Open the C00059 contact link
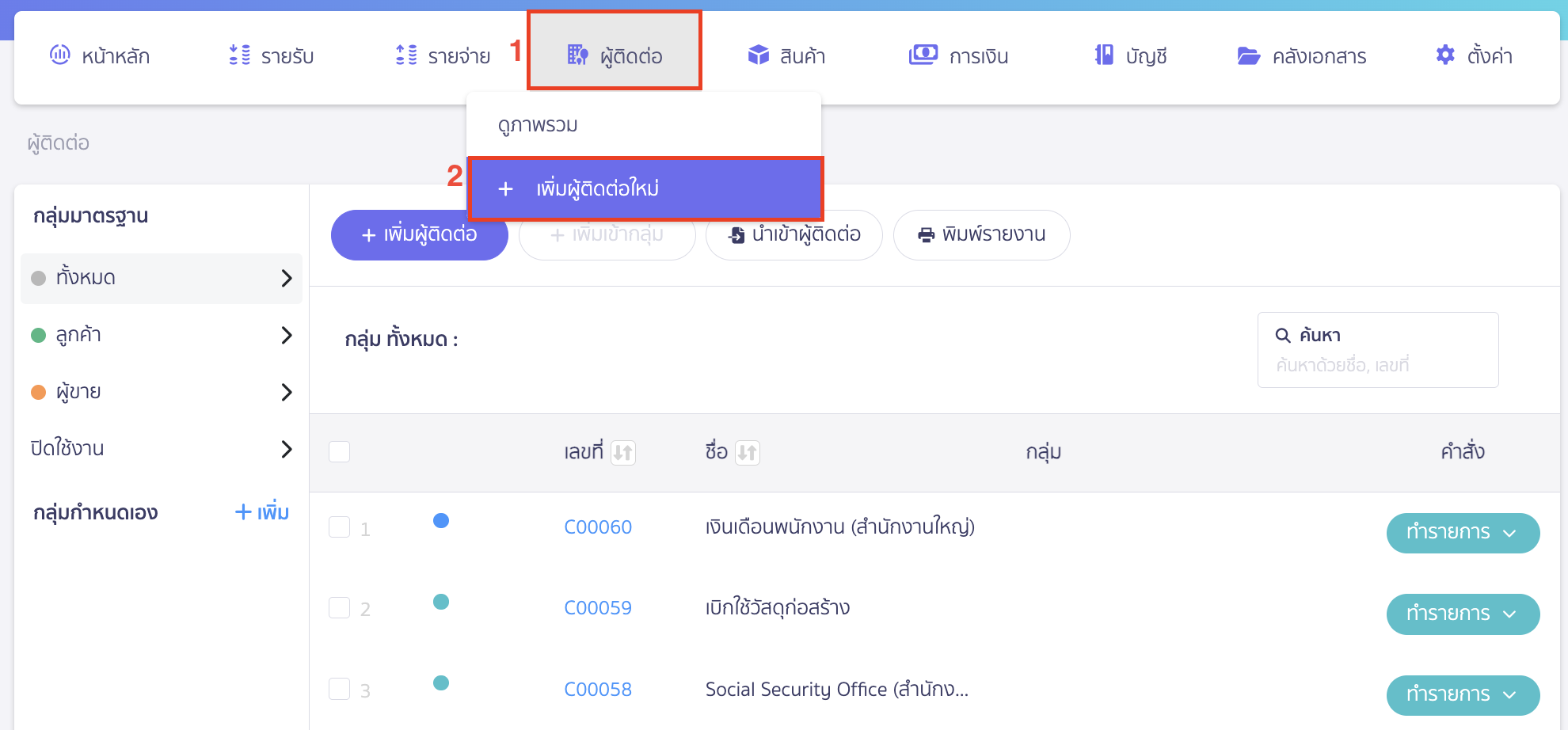Viewport: 1568px width, 730px height. click(597, 608)
